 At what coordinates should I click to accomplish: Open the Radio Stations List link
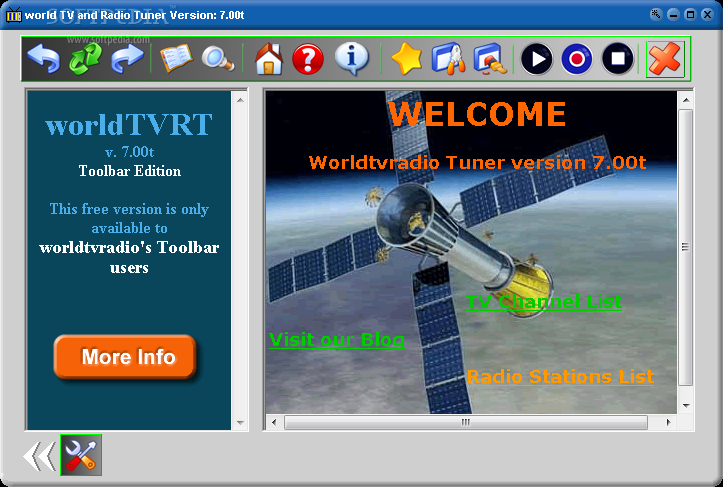coord(560,377)
